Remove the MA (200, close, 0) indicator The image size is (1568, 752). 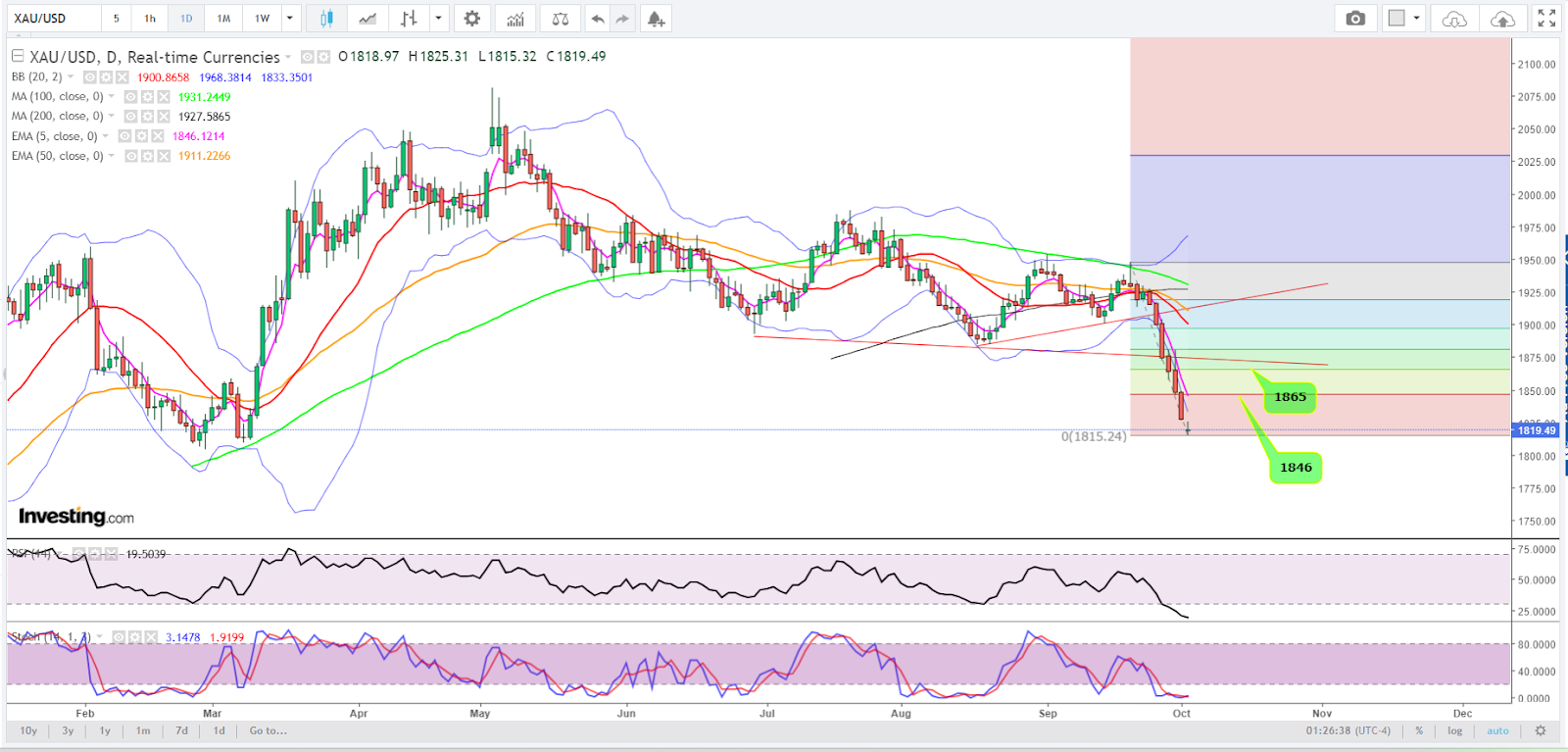tap(164, 117)
